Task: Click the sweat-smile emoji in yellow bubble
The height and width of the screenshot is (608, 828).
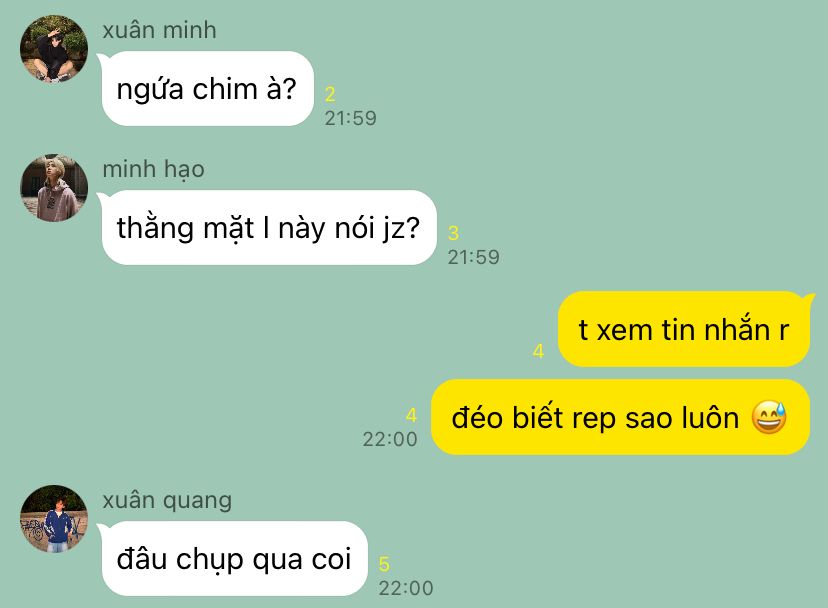Action: pos(769,417)
